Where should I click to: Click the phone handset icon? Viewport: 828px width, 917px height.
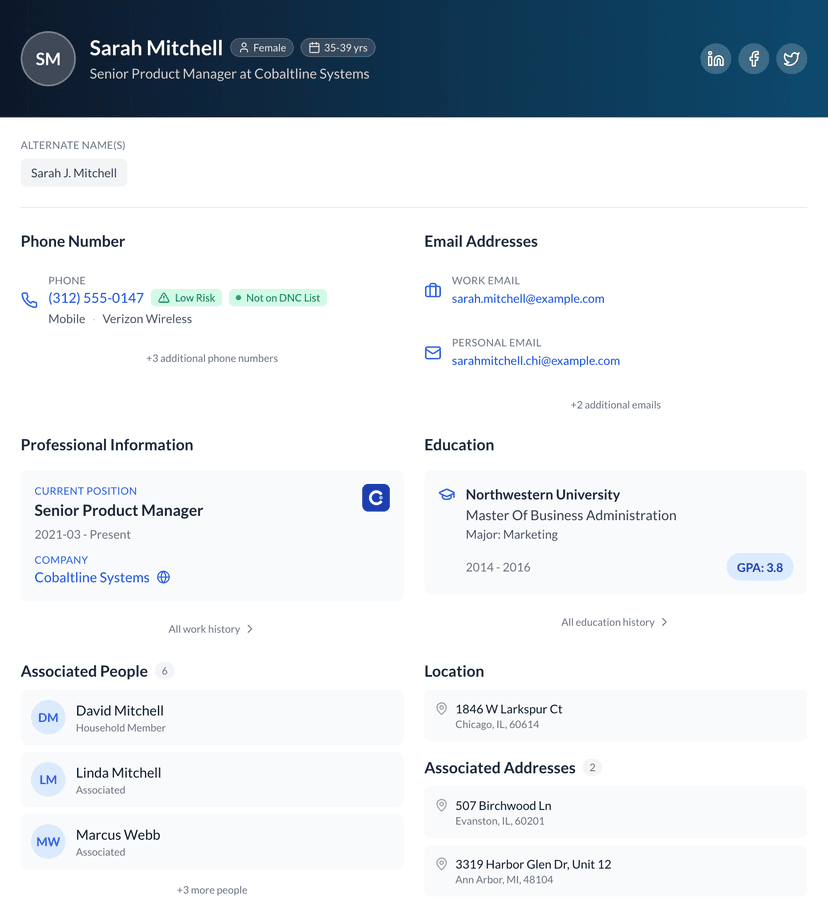click(29, 300)
